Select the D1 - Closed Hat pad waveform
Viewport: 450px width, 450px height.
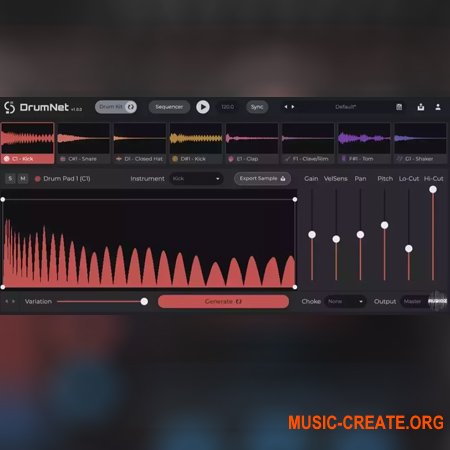(x=140, y=138)
